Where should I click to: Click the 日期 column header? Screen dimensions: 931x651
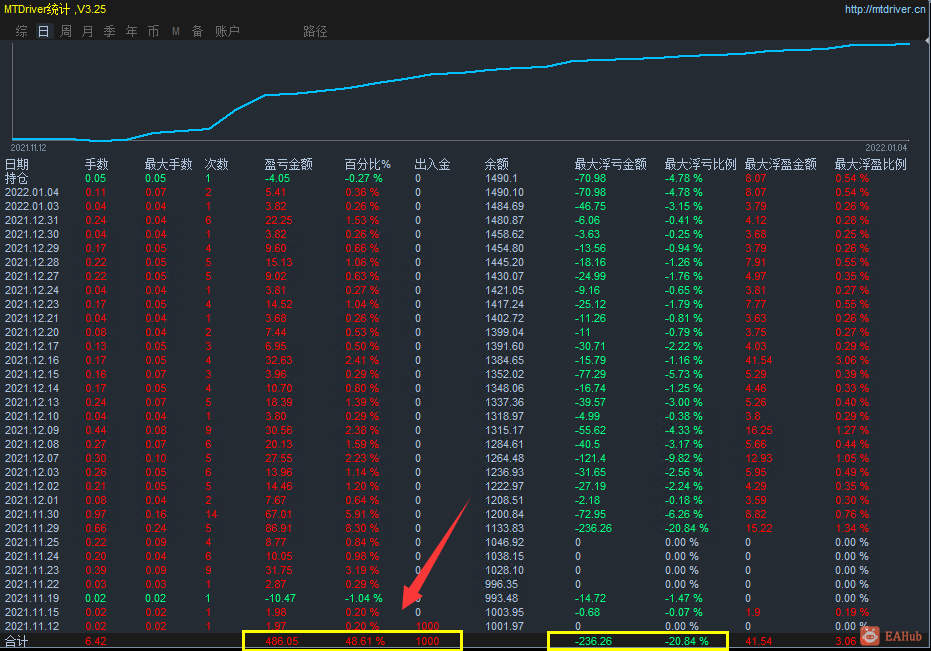pos(17,165)
